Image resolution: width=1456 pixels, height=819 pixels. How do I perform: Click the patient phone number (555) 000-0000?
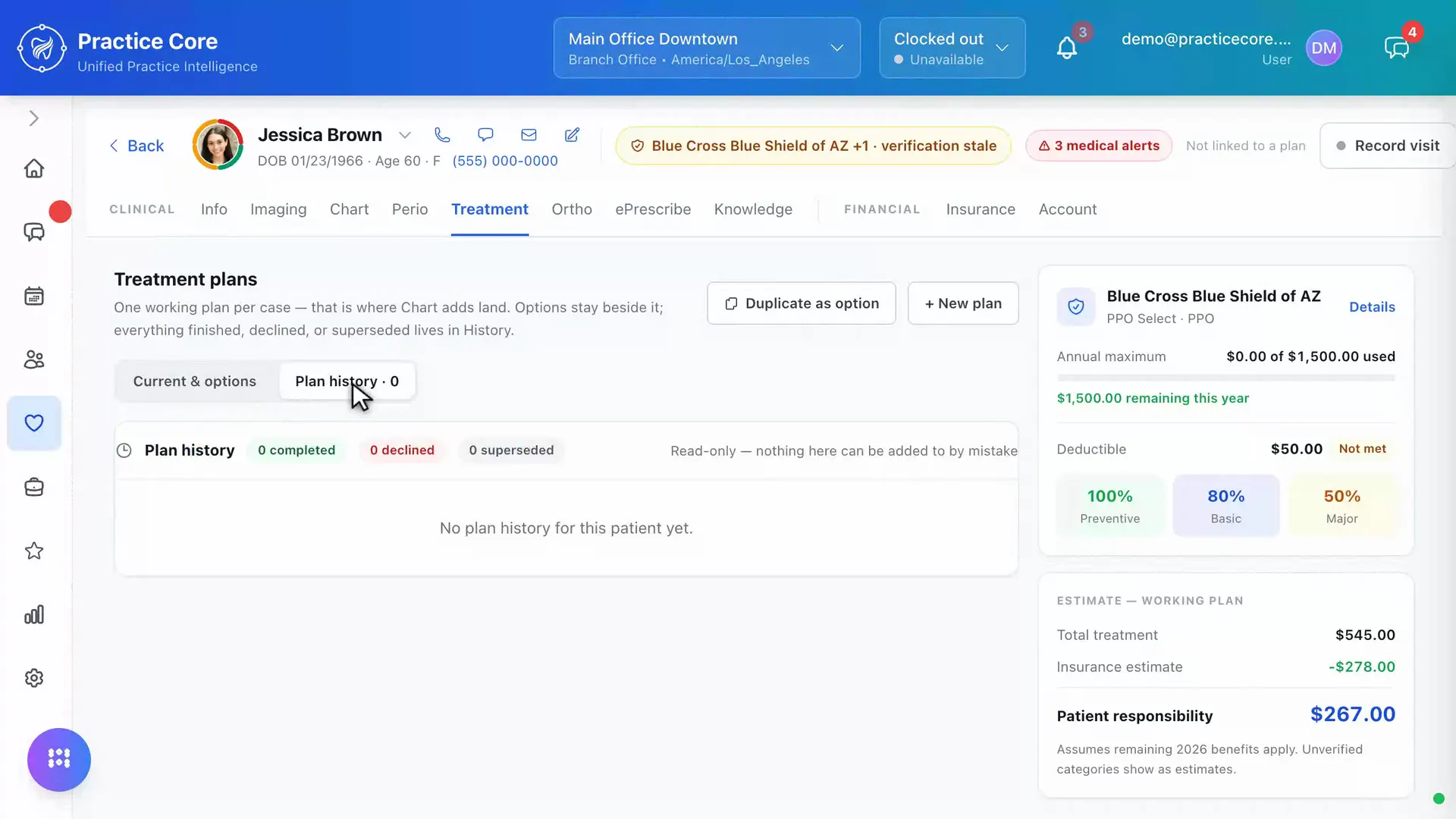tap(505, 161)
